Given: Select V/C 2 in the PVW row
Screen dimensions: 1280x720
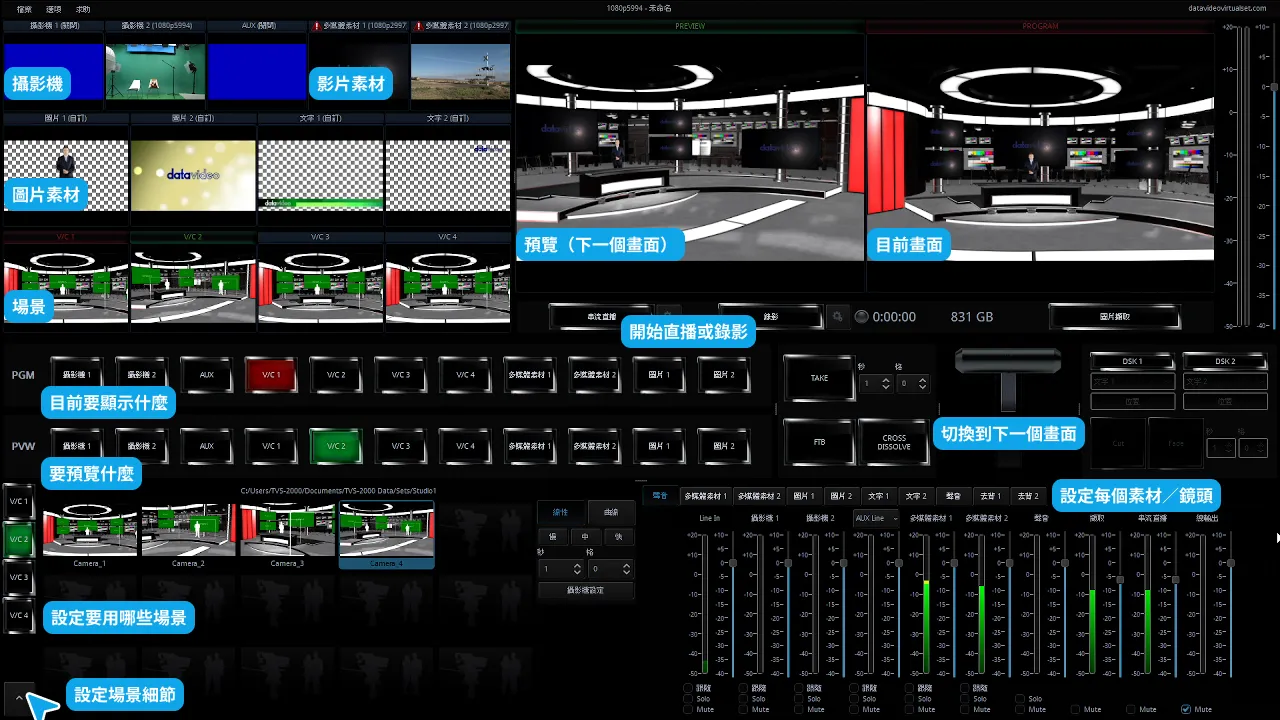Looking at the screenshot, I should pos(335,446).
